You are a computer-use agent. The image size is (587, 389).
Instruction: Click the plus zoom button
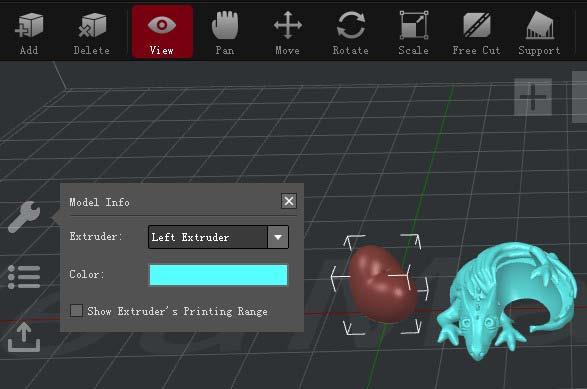click(533, 97)
